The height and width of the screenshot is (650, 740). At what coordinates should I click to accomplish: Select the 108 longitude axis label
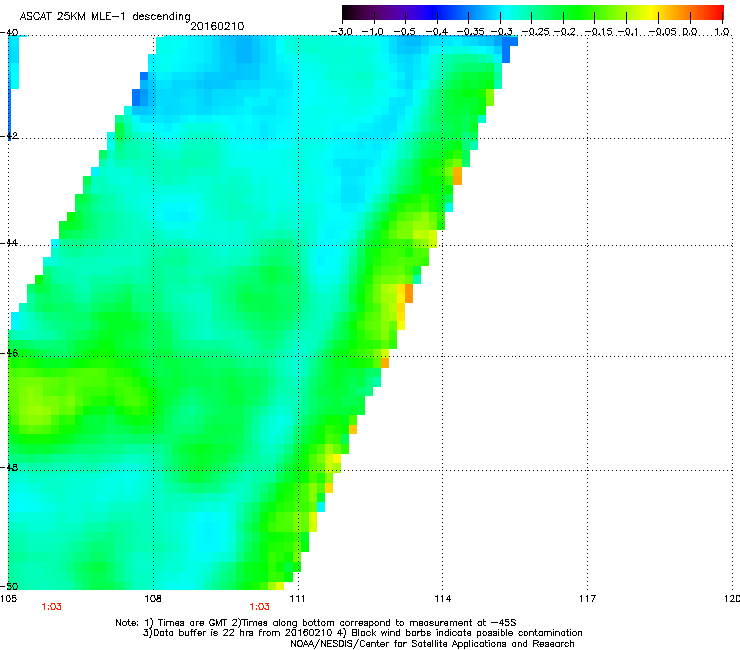pyautogui.click(x=153, y=599)
